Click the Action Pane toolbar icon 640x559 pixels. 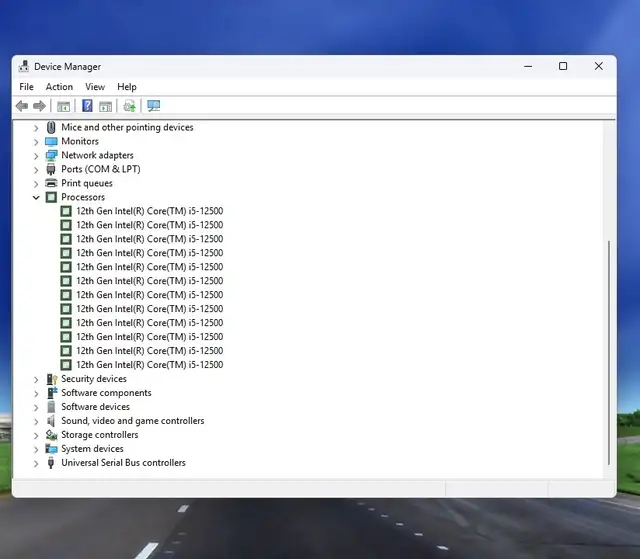click(105, 106)
